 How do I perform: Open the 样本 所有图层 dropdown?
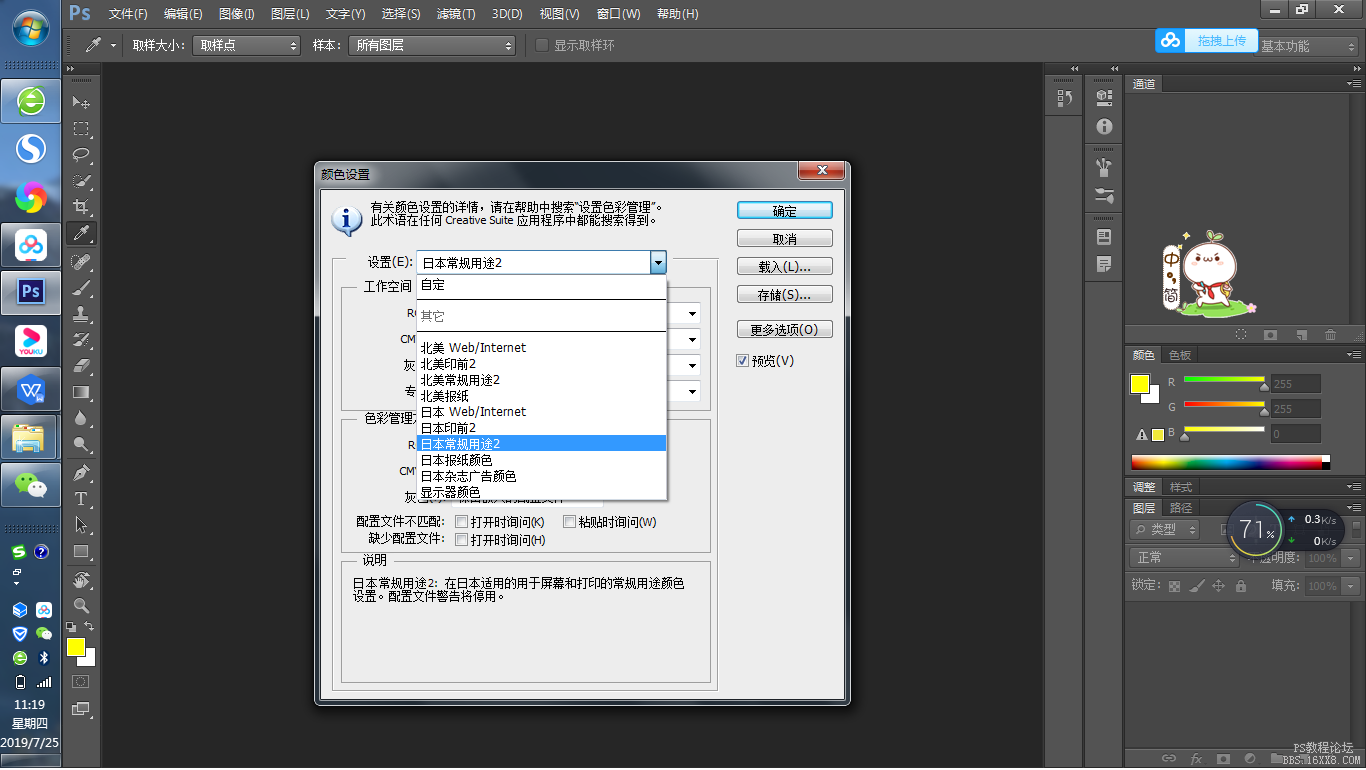431,45
